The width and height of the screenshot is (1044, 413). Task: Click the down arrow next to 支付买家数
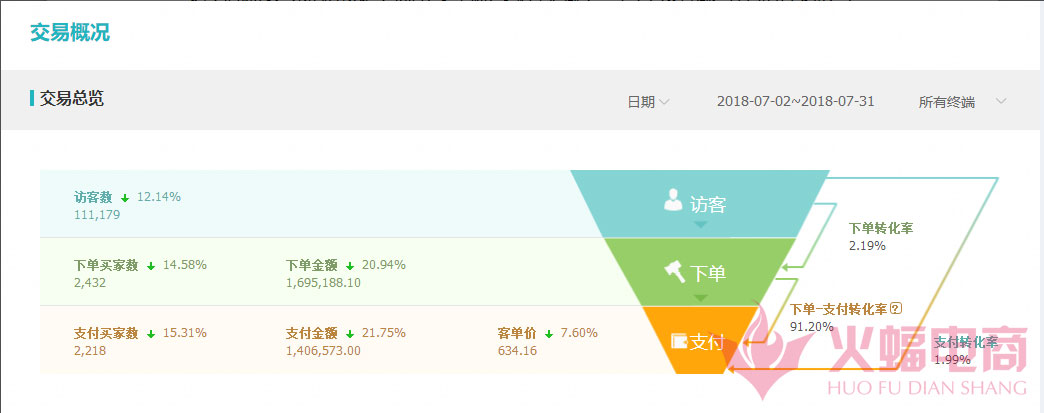150,334
